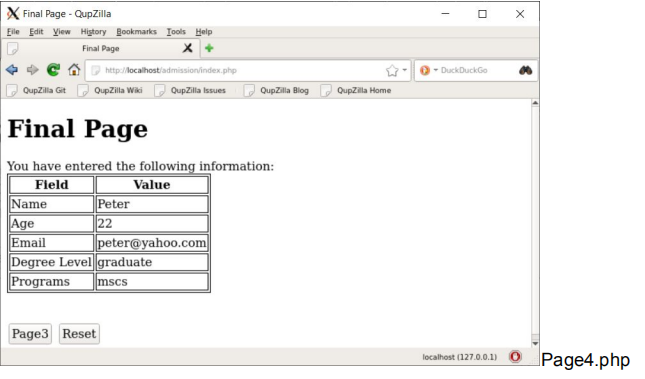Click the 'Peter' table cell
The image size is (645, 379).
152,204
